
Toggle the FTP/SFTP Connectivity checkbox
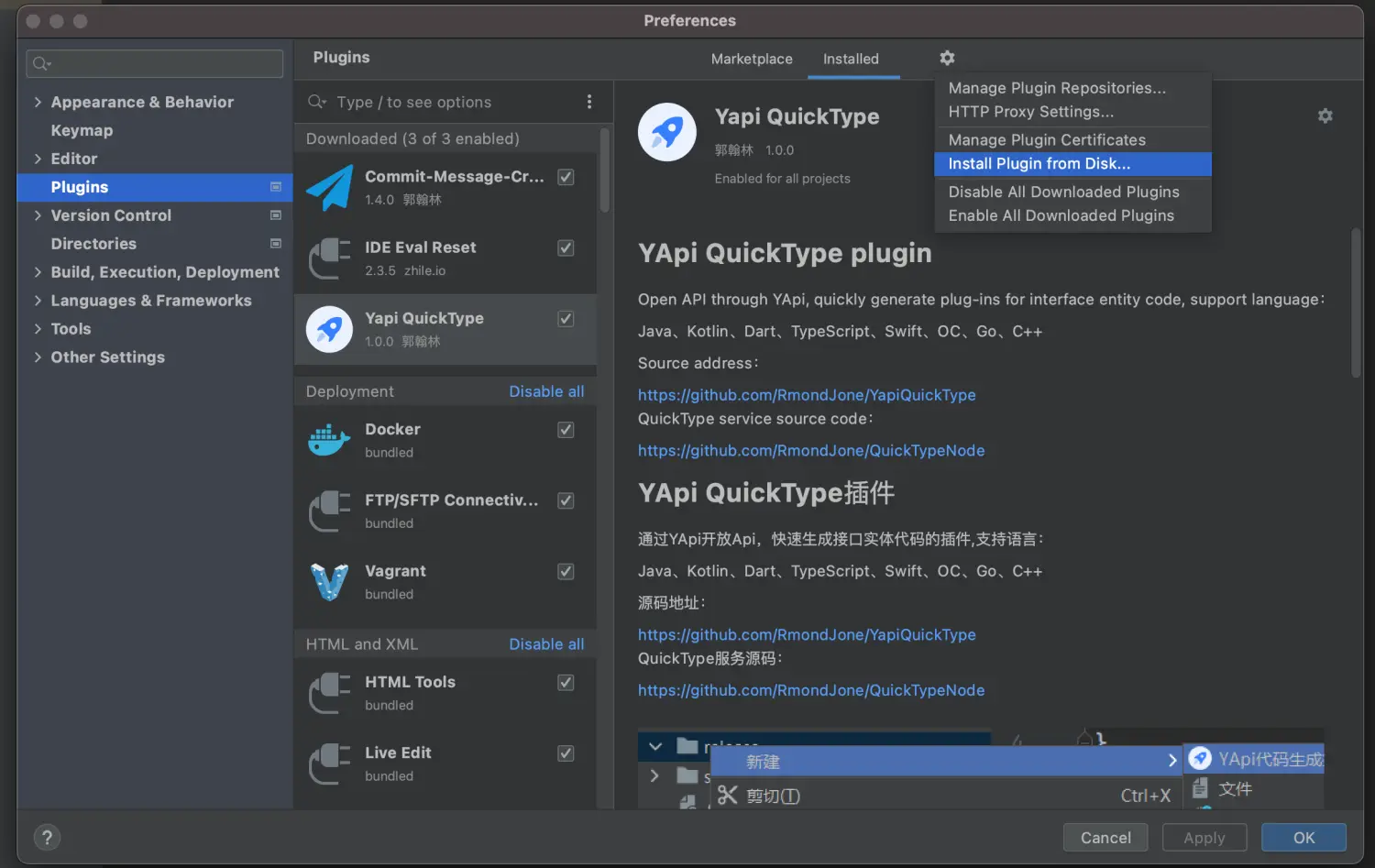click(x=566, y=500)
